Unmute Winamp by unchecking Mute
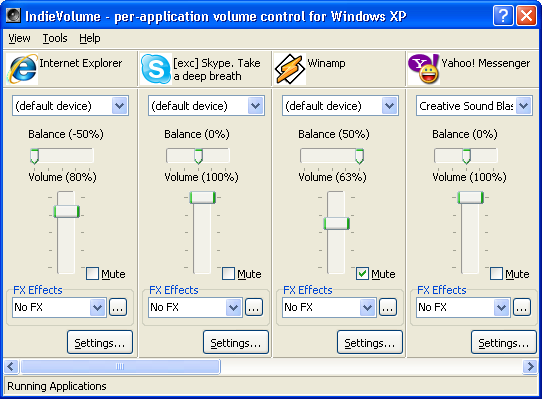542x399 pixels. (362, 273)
